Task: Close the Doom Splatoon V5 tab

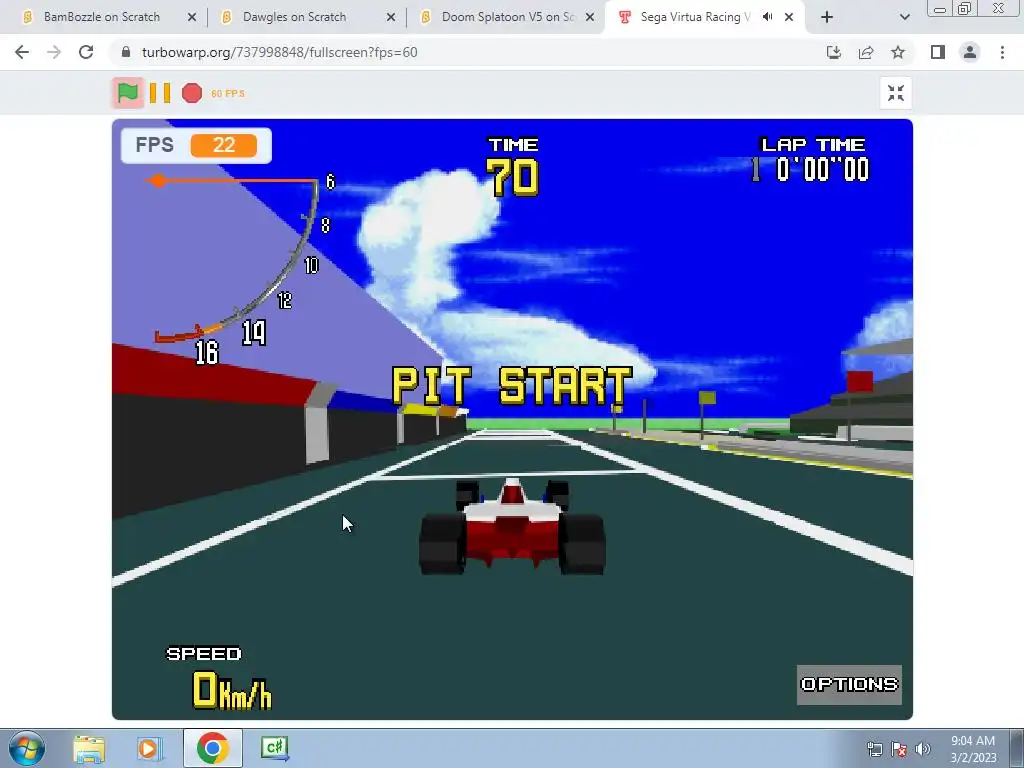Action: (590, 17)
